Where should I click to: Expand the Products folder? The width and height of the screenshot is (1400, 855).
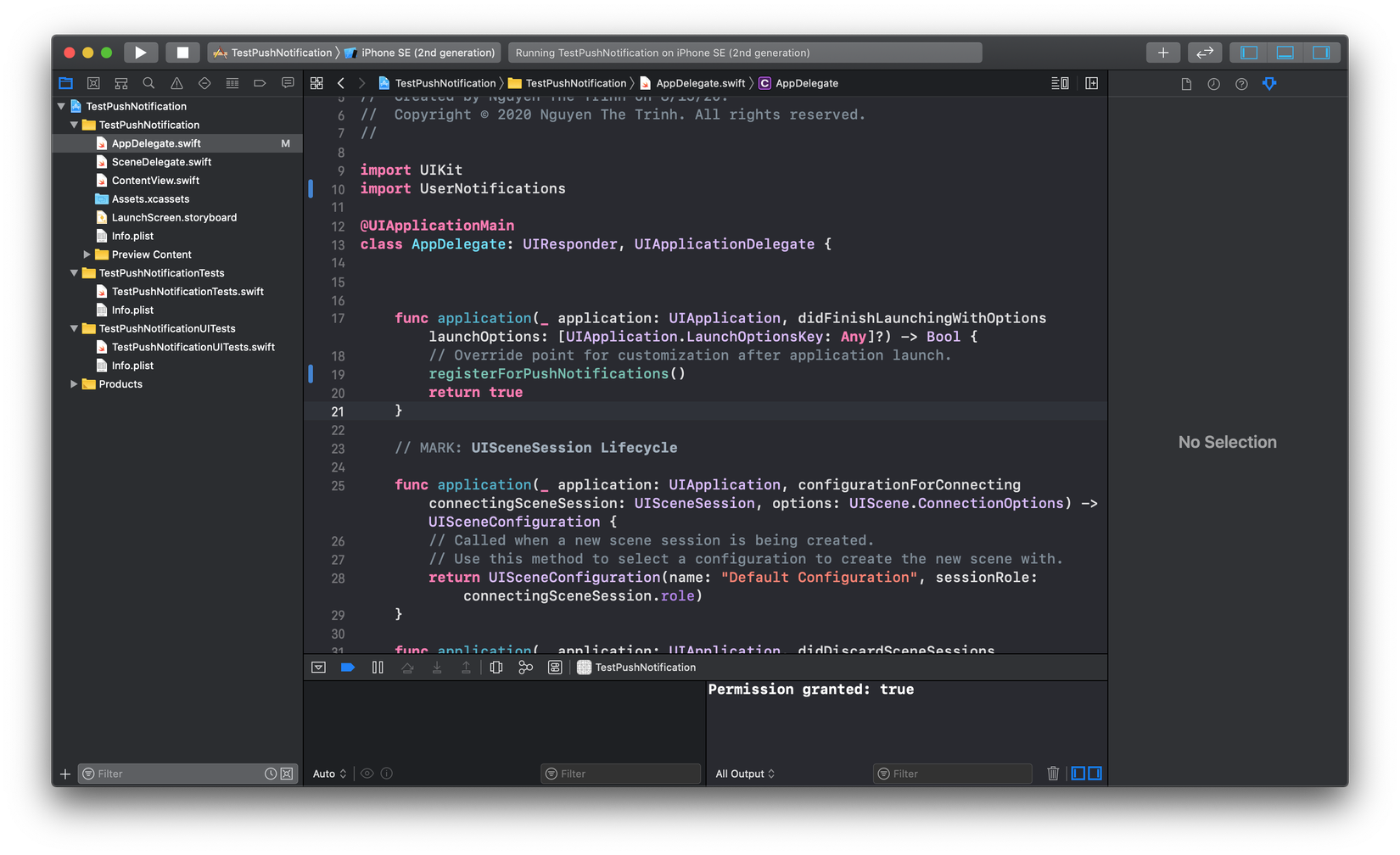pos(74,384)
